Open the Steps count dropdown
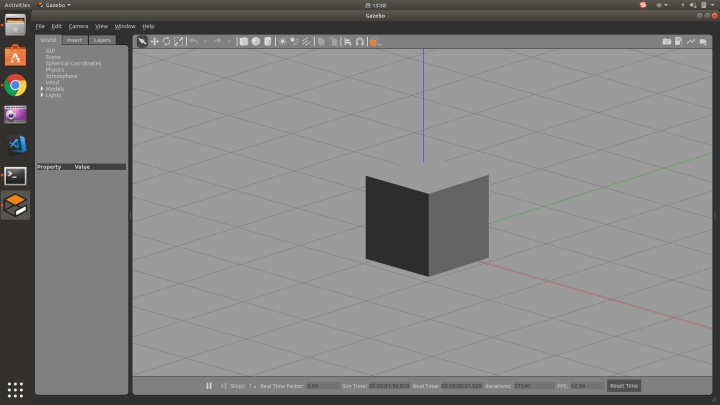The width and height of the screenshot is (720, 405). (x=253, y=386)
